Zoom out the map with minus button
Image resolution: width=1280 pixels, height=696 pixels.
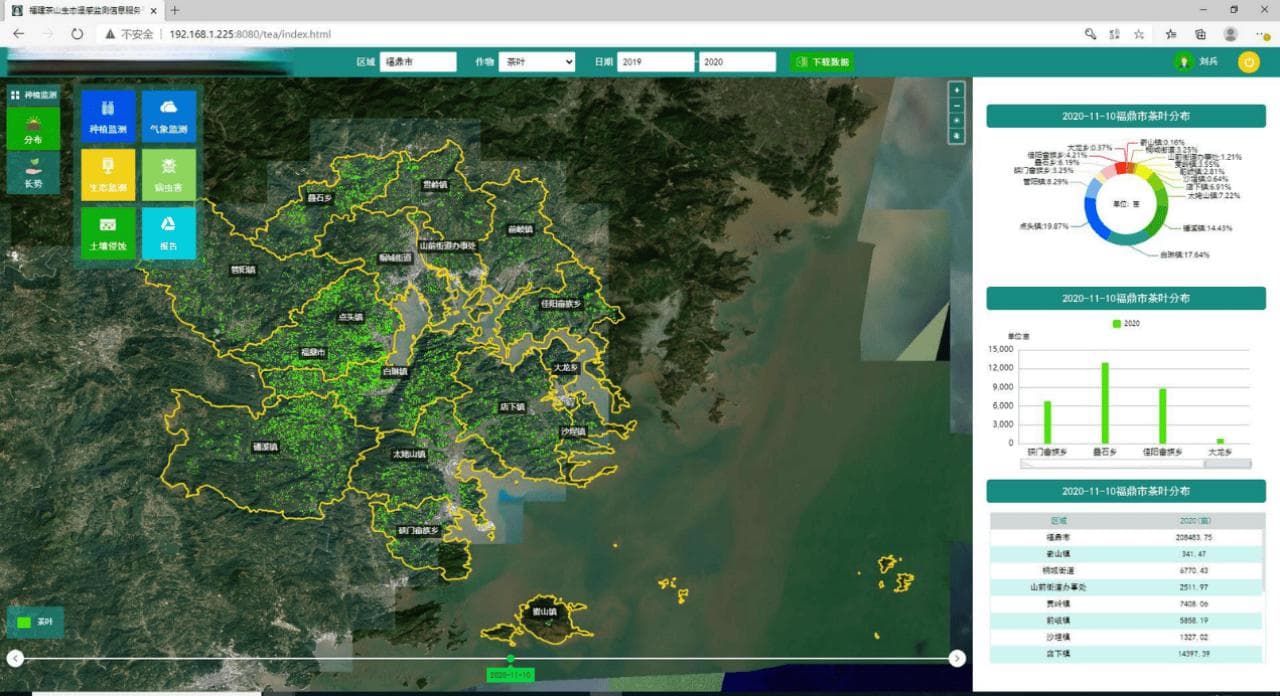[957, 104]
